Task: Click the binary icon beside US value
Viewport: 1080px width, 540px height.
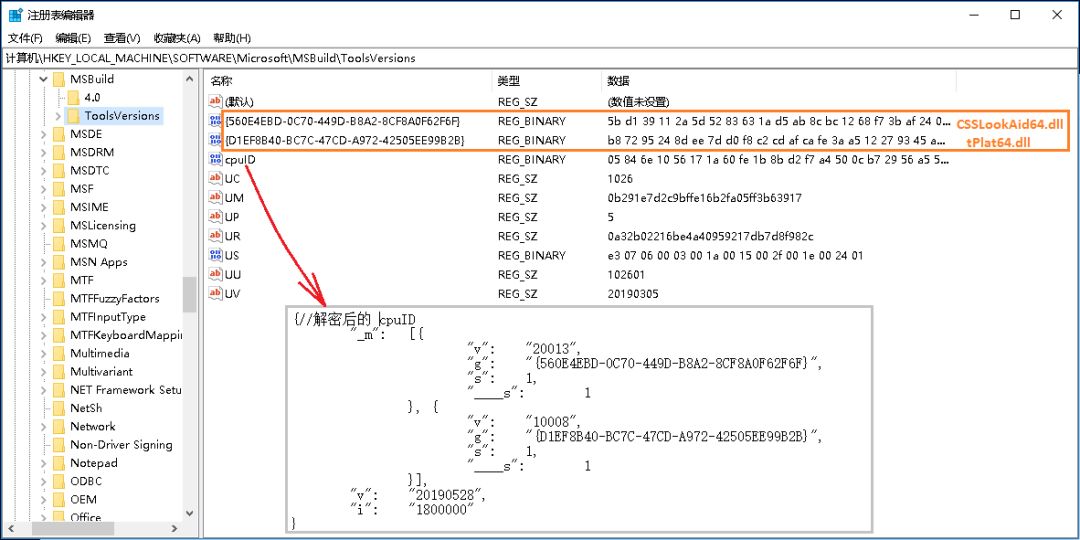Action: click(x=215, y=255)
